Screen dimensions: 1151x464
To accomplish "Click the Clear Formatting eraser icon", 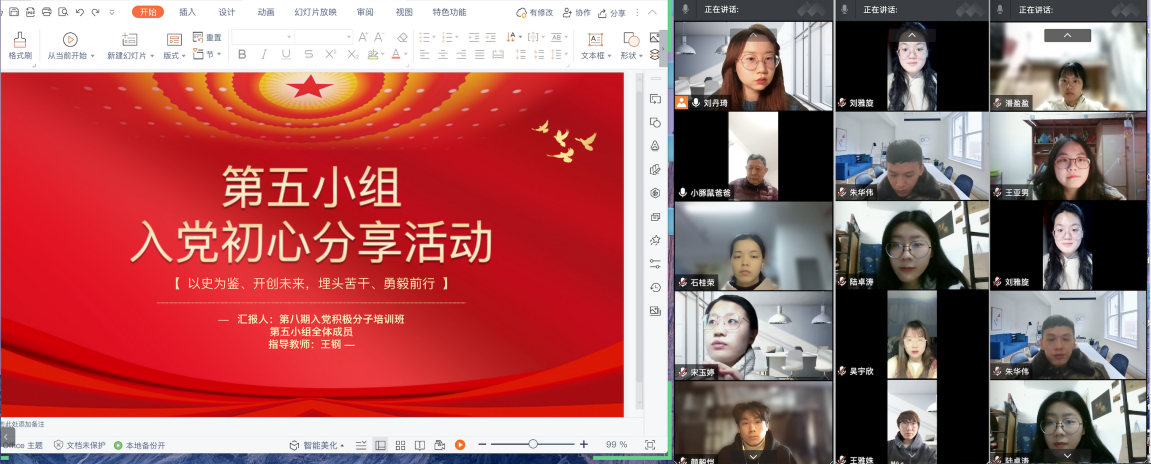I will [x=402, y=37].
